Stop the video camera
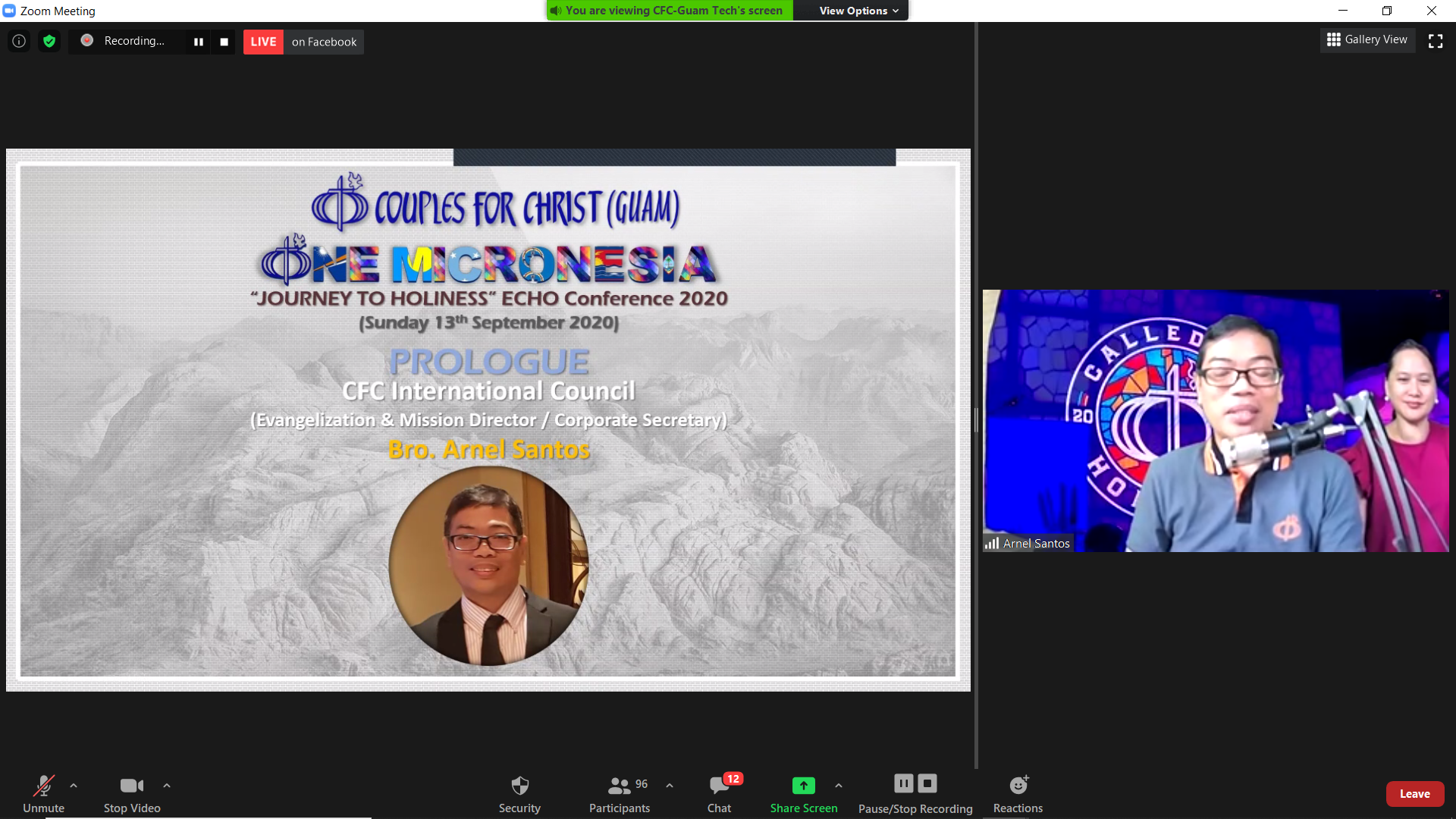1456x819 pixels. pyautogui.click(x=132, y=793)
